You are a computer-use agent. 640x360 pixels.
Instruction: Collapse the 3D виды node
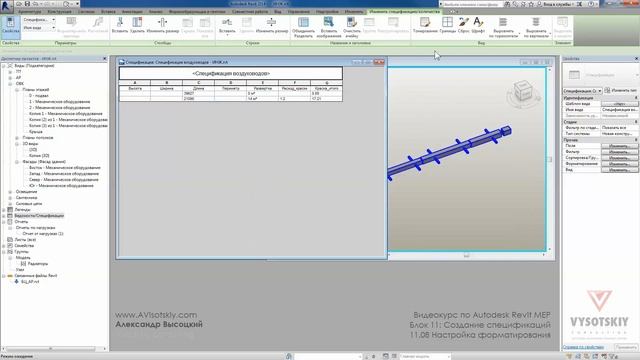pyautogui.click(x=17, y=144)
